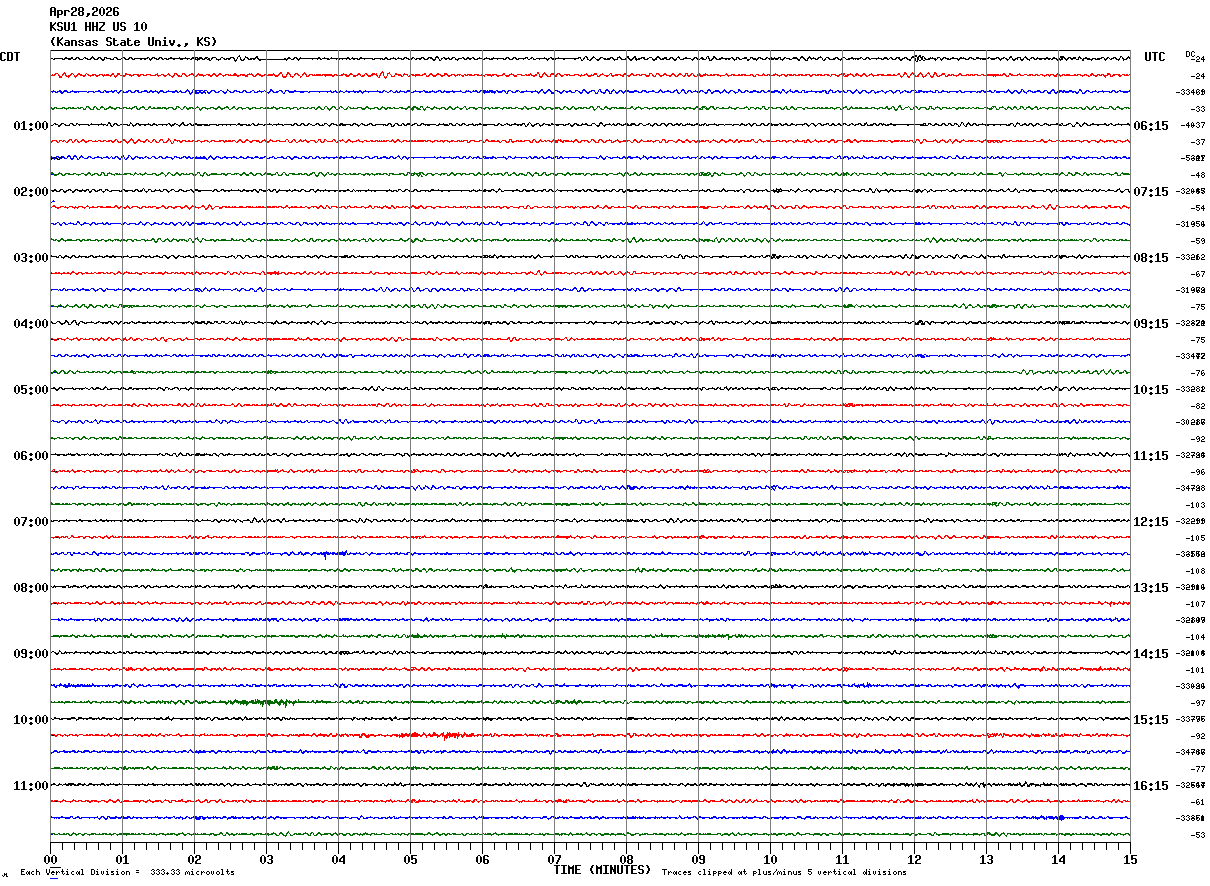
Task: Click the UTC timezone label
Action: coord(1155,57)
